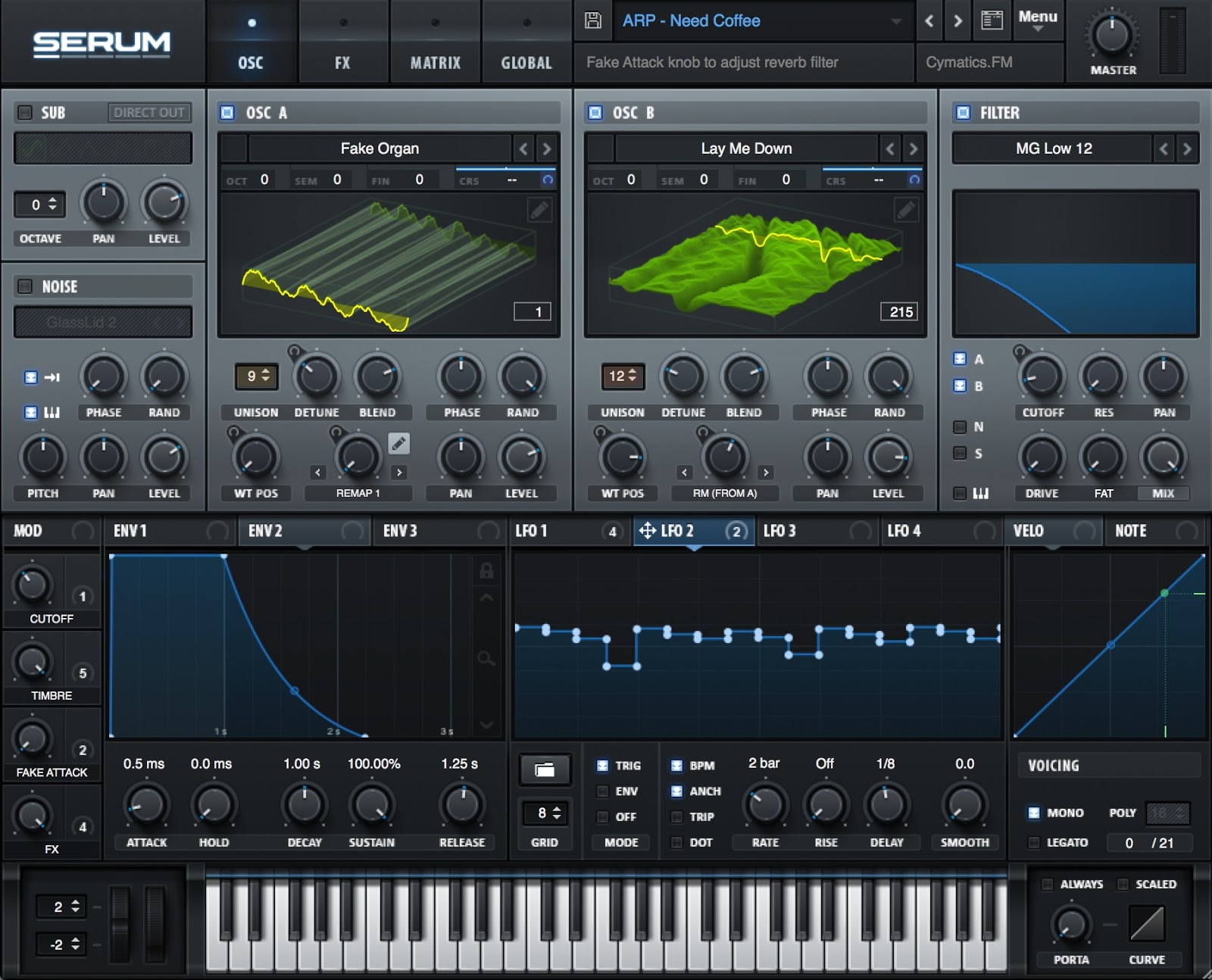
Task: Open the Menu button
Action: click(x=1038, y=17)
